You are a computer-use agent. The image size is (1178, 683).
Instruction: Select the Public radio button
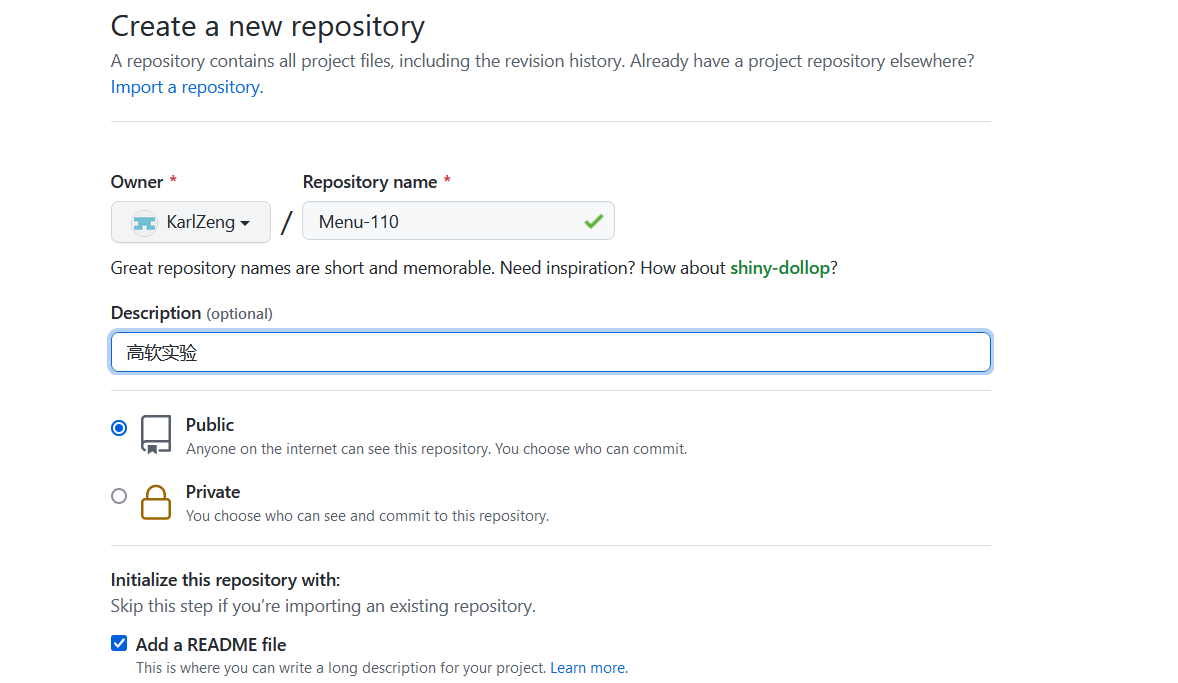tap(119, 428)
